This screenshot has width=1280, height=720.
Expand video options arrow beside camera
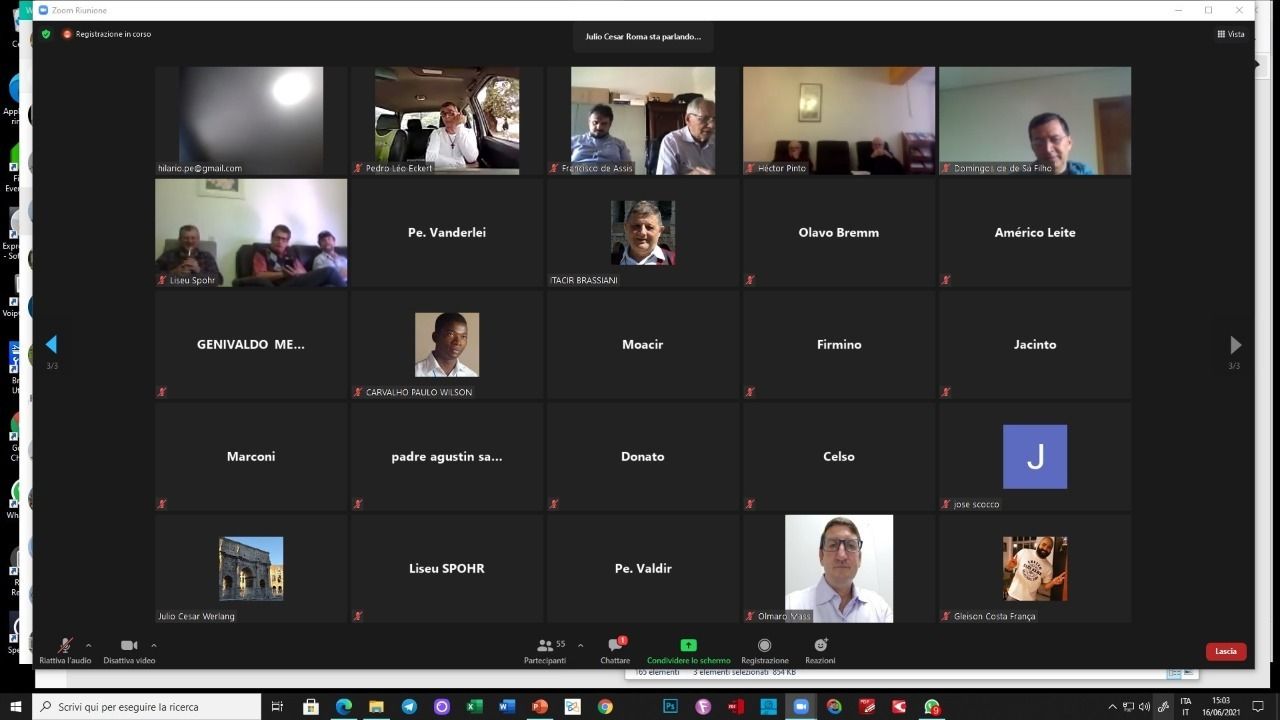coord(153,646)
